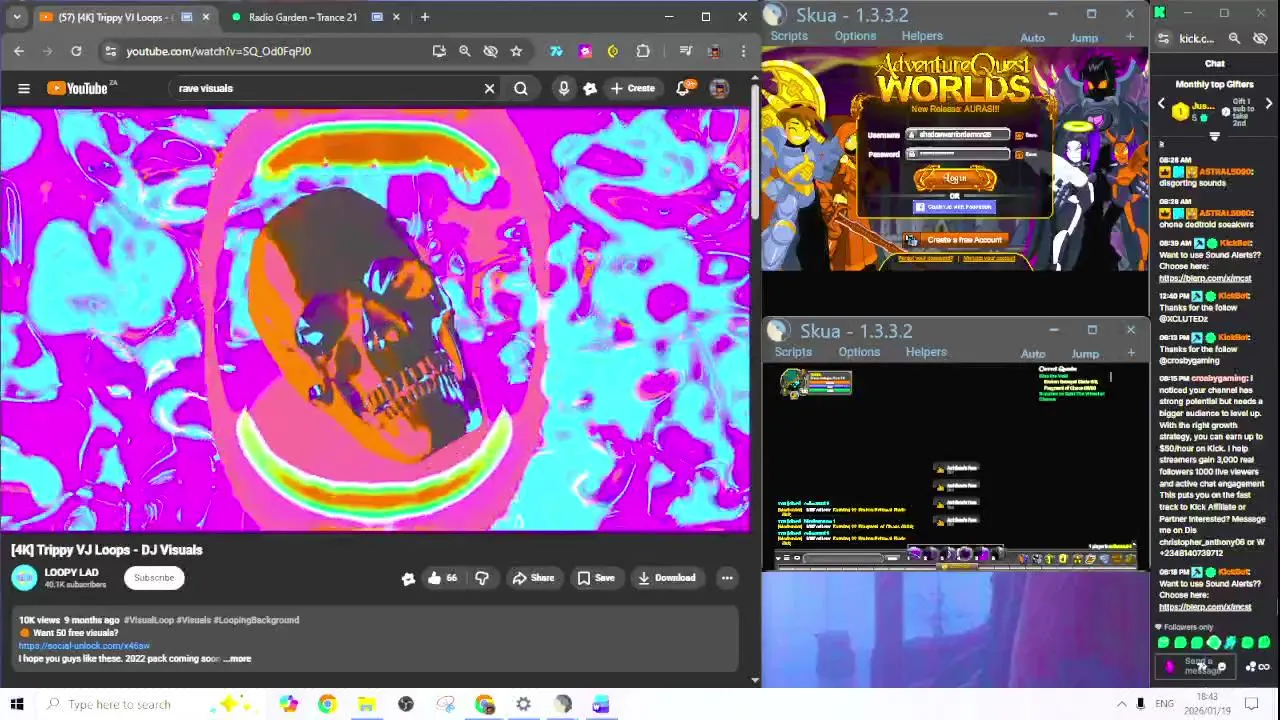This screenshot has width=1280, height=720.
Task: Open YouTube account avatar menu
Action: click(x=719, y=88)
